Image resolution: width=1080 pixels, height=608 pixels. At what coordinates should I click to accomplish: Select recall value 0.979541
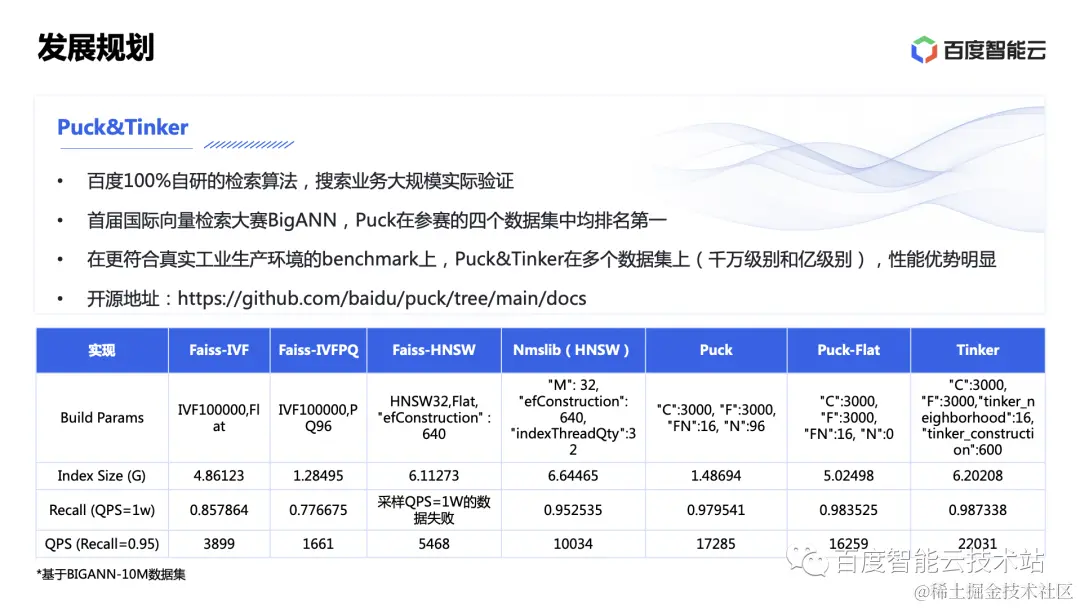point(716,510)
